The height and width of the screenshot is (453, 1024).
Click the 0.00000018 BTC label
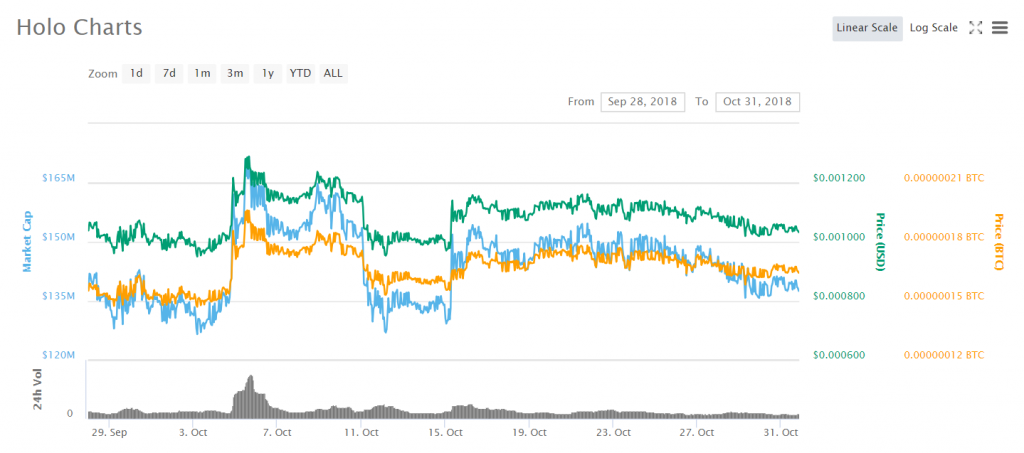pyautogui.click(x=944, y=237)
